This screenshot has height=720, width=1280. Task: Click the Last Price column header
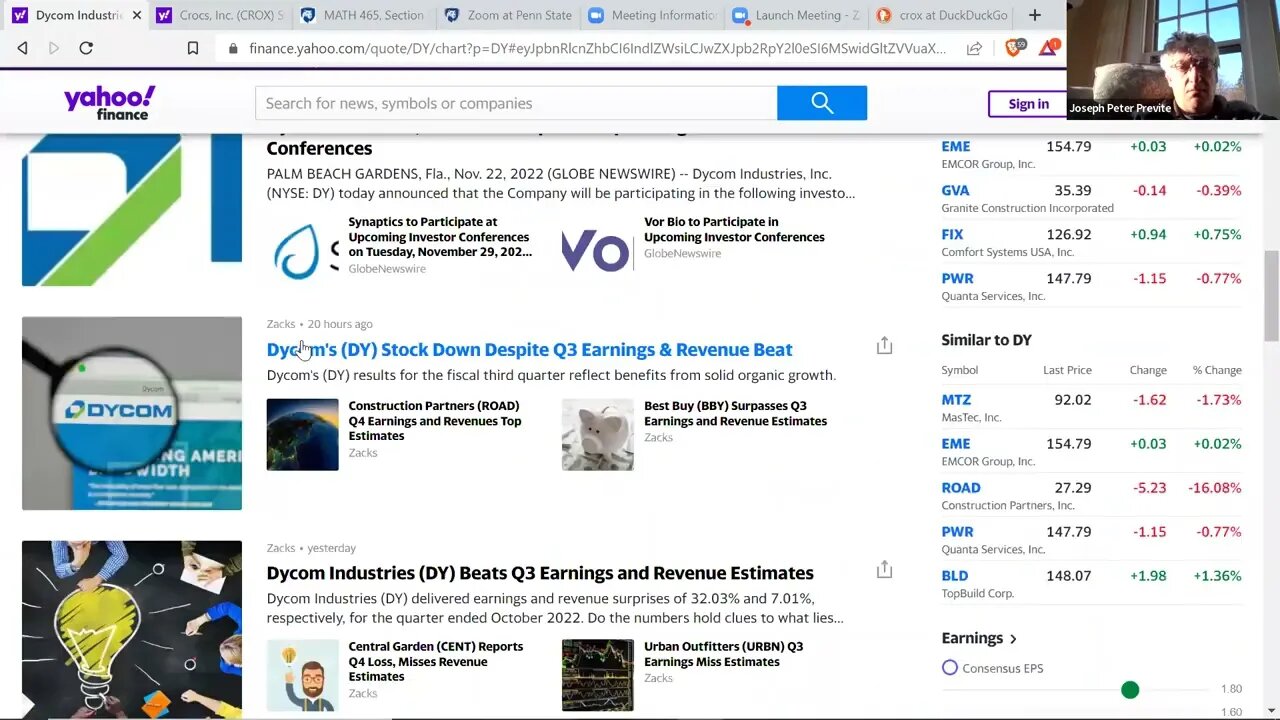[1067, 370]
